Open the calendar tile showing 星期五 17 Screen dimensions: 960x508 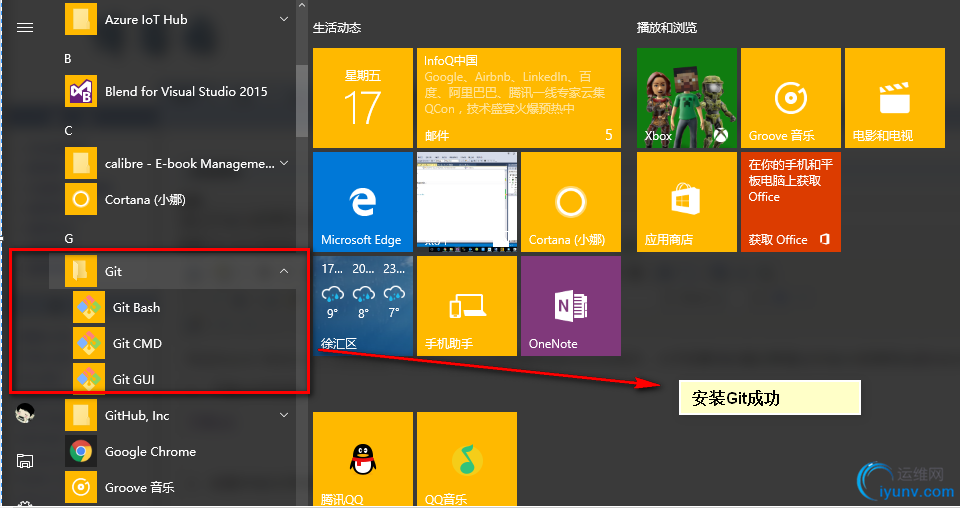(x=362, y=98)
